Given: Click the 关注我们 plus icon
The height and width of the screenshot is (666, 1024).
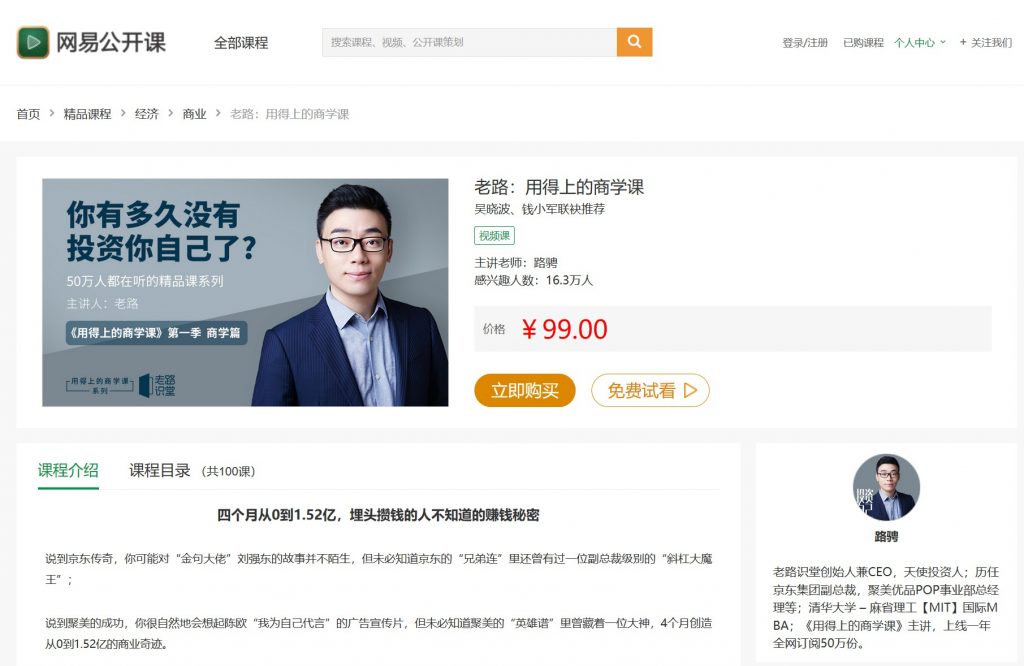Looking at the screenshot, I should (x=963, y=43).
